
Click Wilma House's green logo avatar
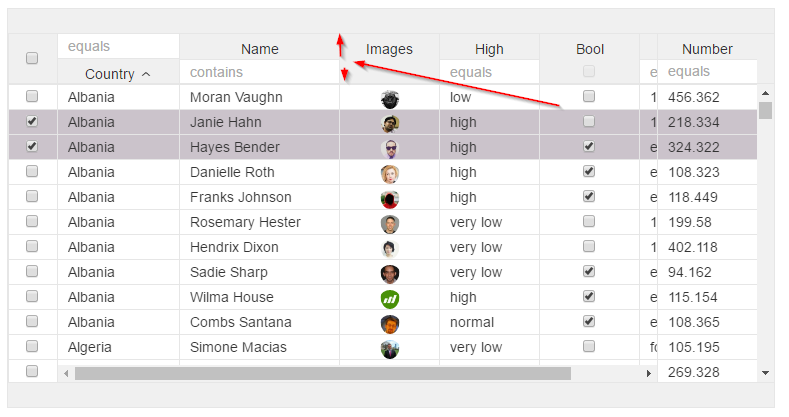click(389, 299)
